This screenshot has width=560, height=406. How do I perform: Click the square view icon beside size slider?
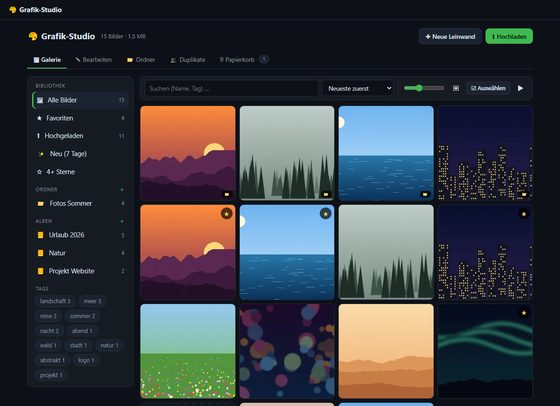coord(456,88)
